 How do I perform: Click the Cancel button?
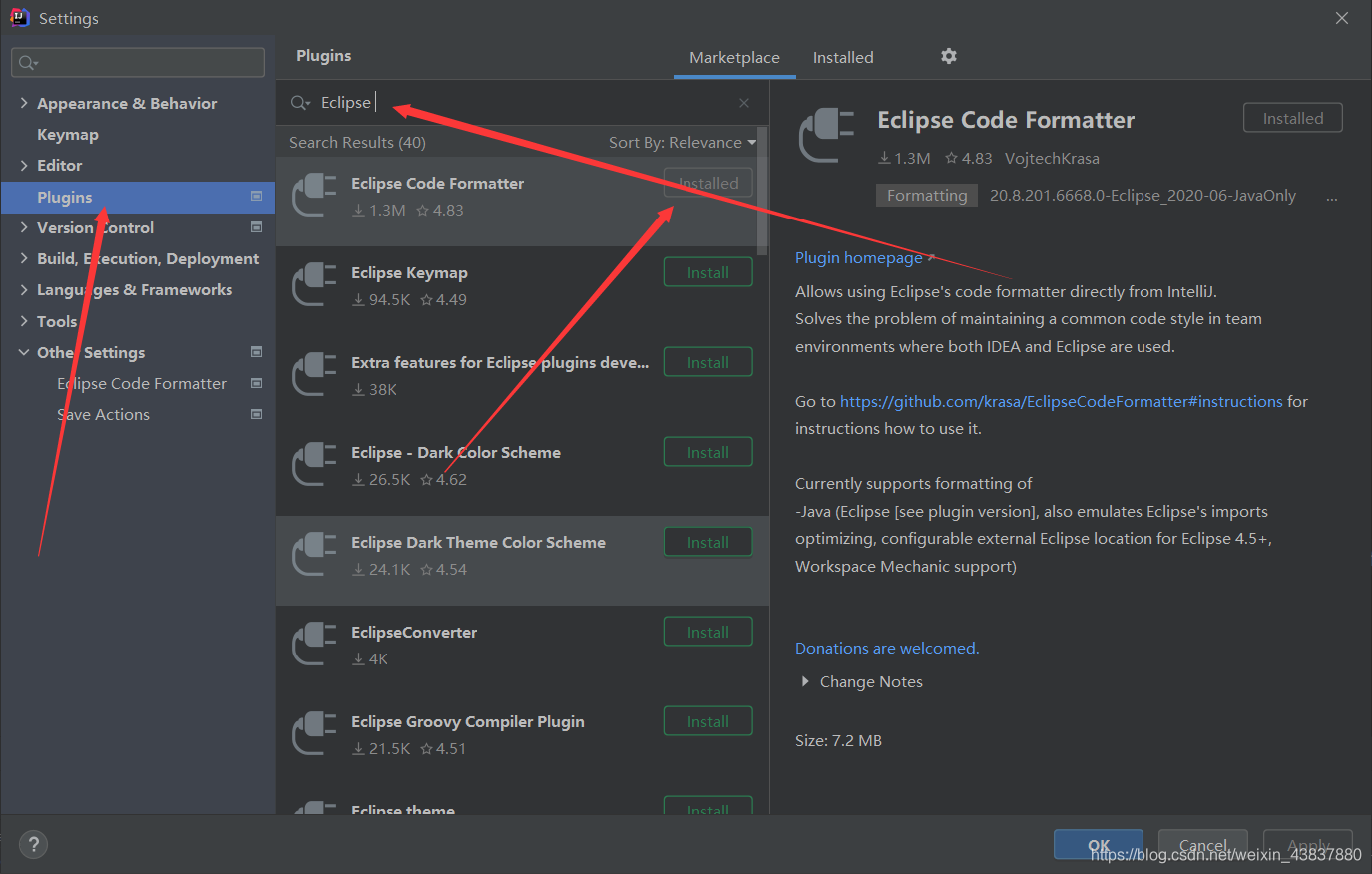coord(1203,845)
